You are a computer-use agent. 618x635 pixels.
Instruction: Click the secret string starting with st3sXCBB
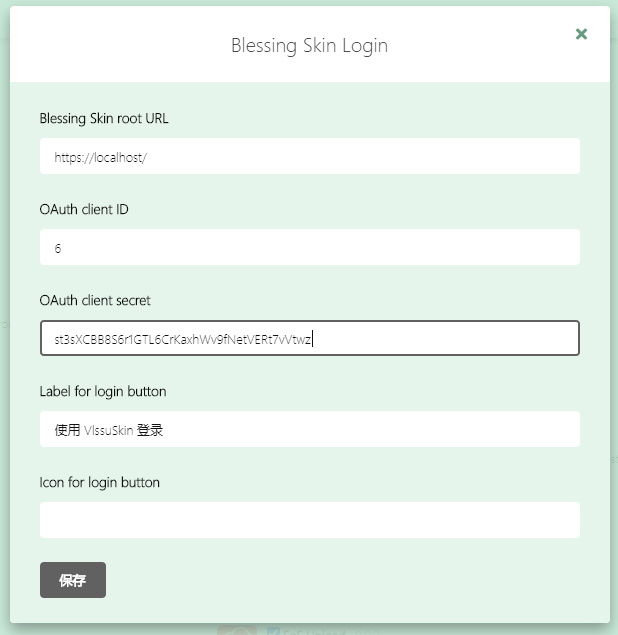183,339
